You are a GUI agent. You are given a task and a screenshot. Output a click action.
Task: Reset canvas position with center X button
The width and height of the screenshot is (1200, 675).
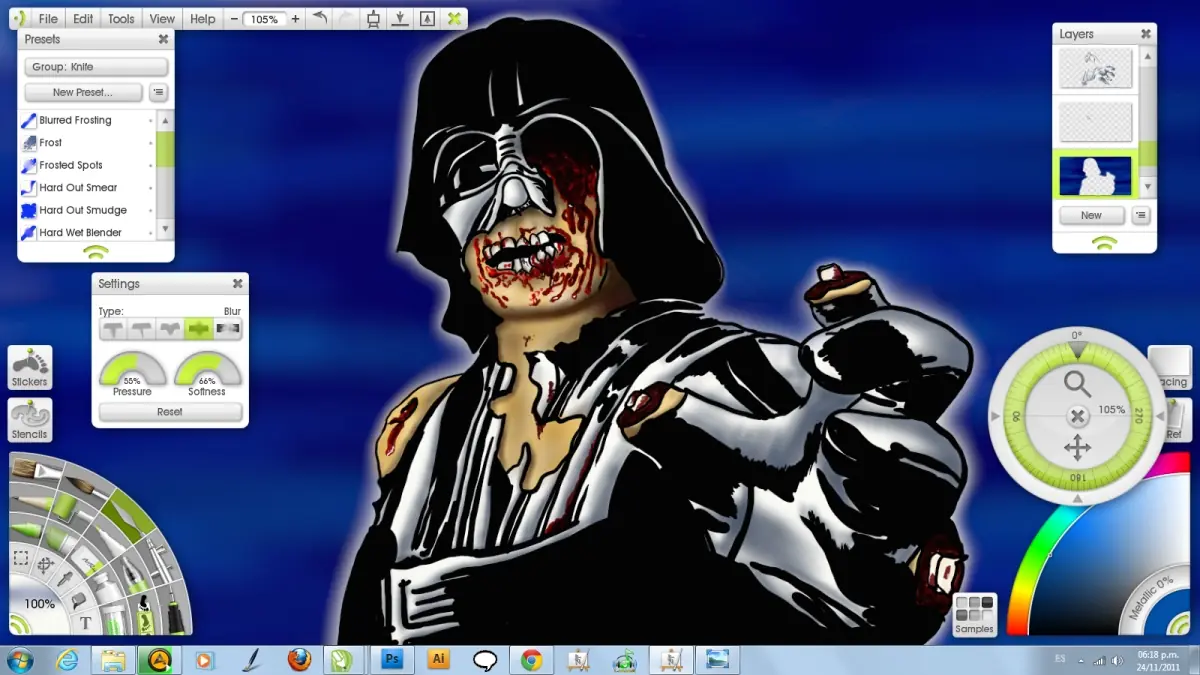point(1077,416)
